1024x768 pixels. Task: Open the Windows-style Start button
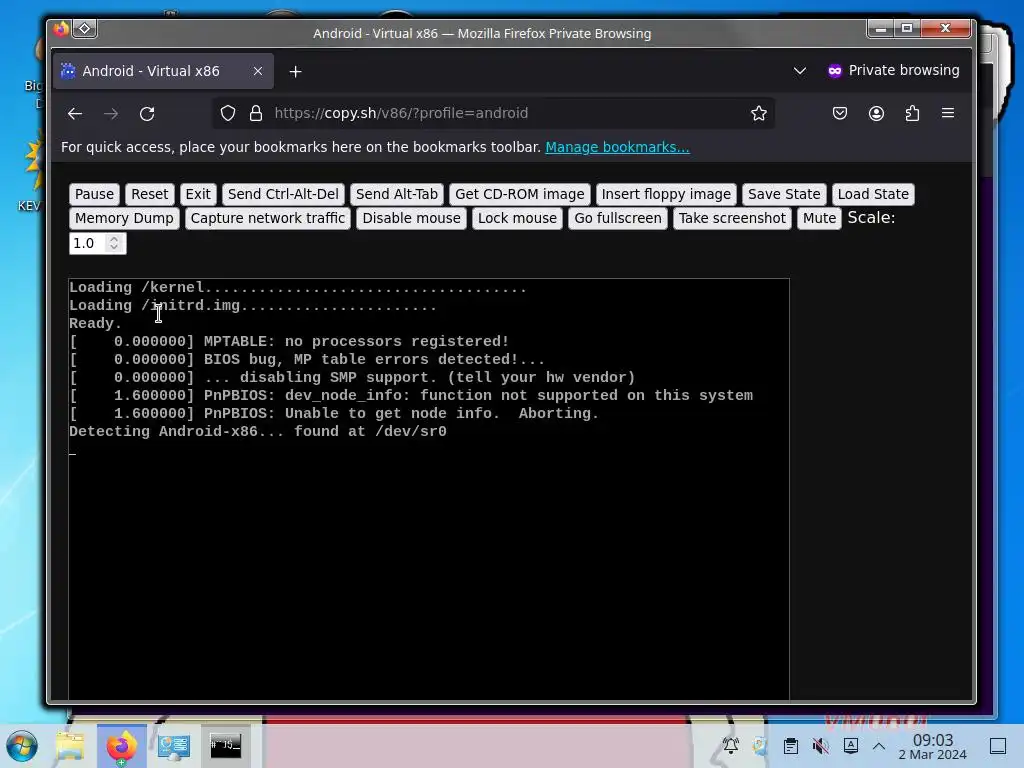22,746
